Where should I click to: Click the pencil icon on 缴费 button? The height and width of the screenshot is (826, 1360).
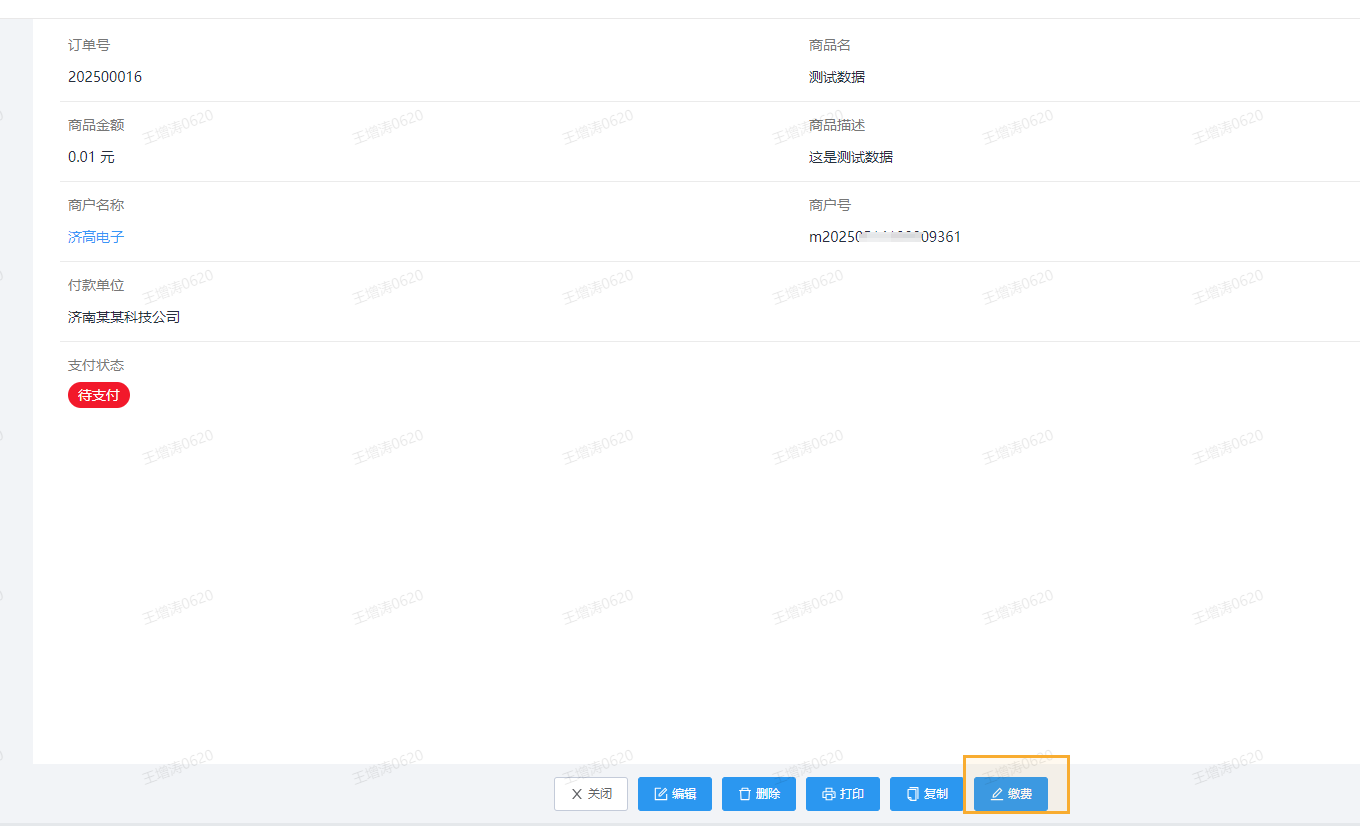[x=997, y=794]
